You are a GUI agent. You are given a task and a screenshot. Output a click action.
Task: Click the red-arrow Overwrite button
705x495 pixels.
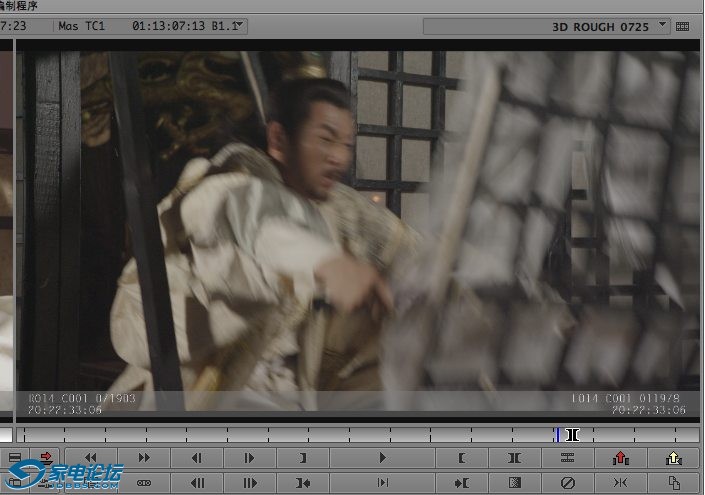[x=45, y=458]
